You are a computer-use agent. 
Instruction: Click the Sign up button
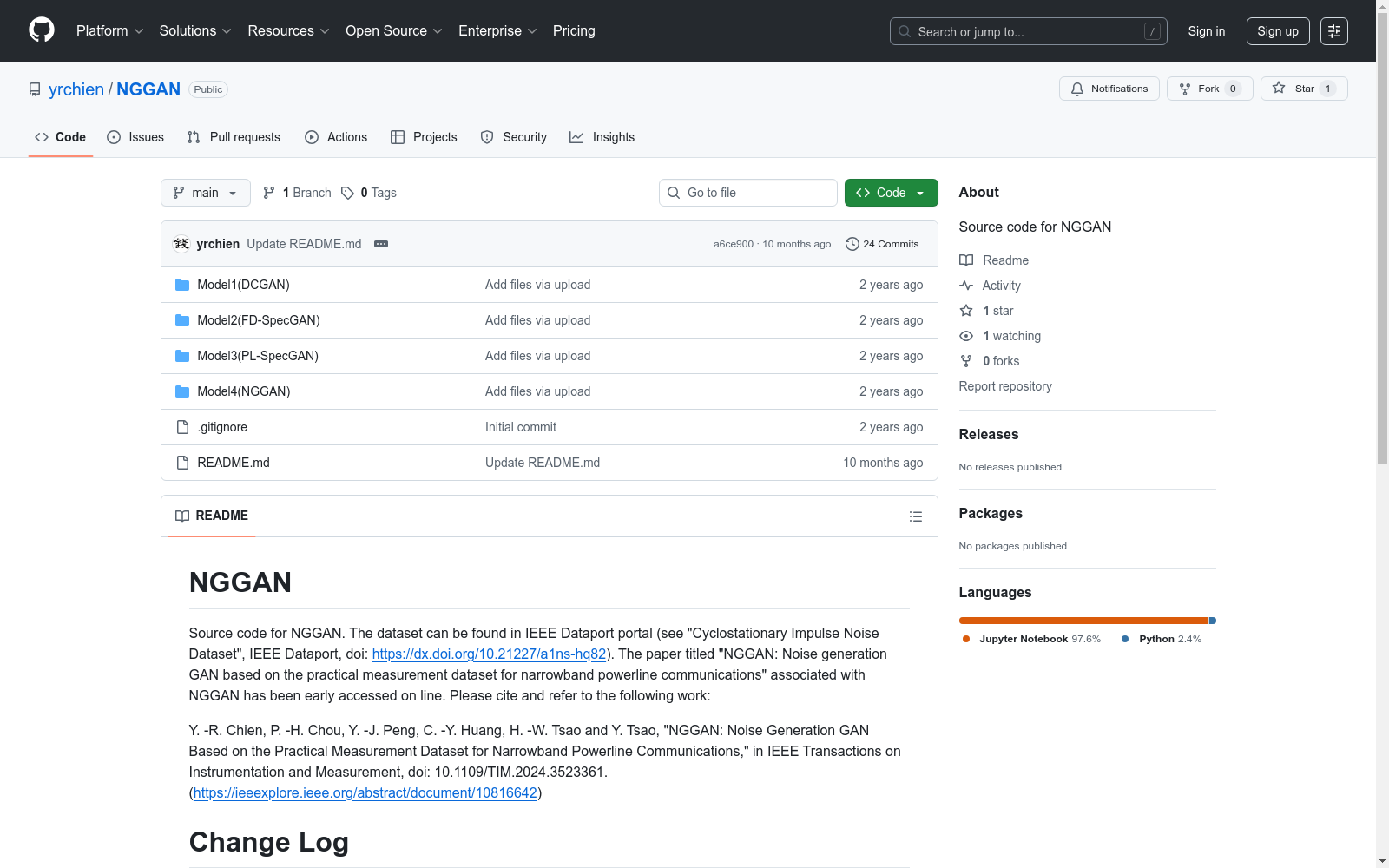click(1278, 31)
